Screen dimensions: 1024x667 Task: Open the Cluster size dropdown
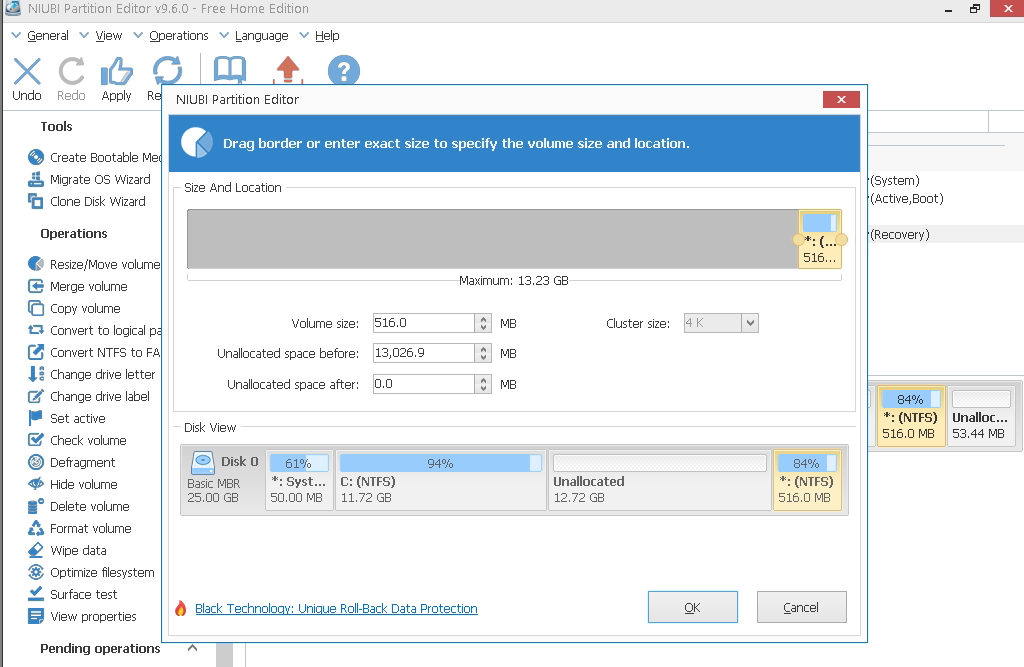tap(749, 323)
